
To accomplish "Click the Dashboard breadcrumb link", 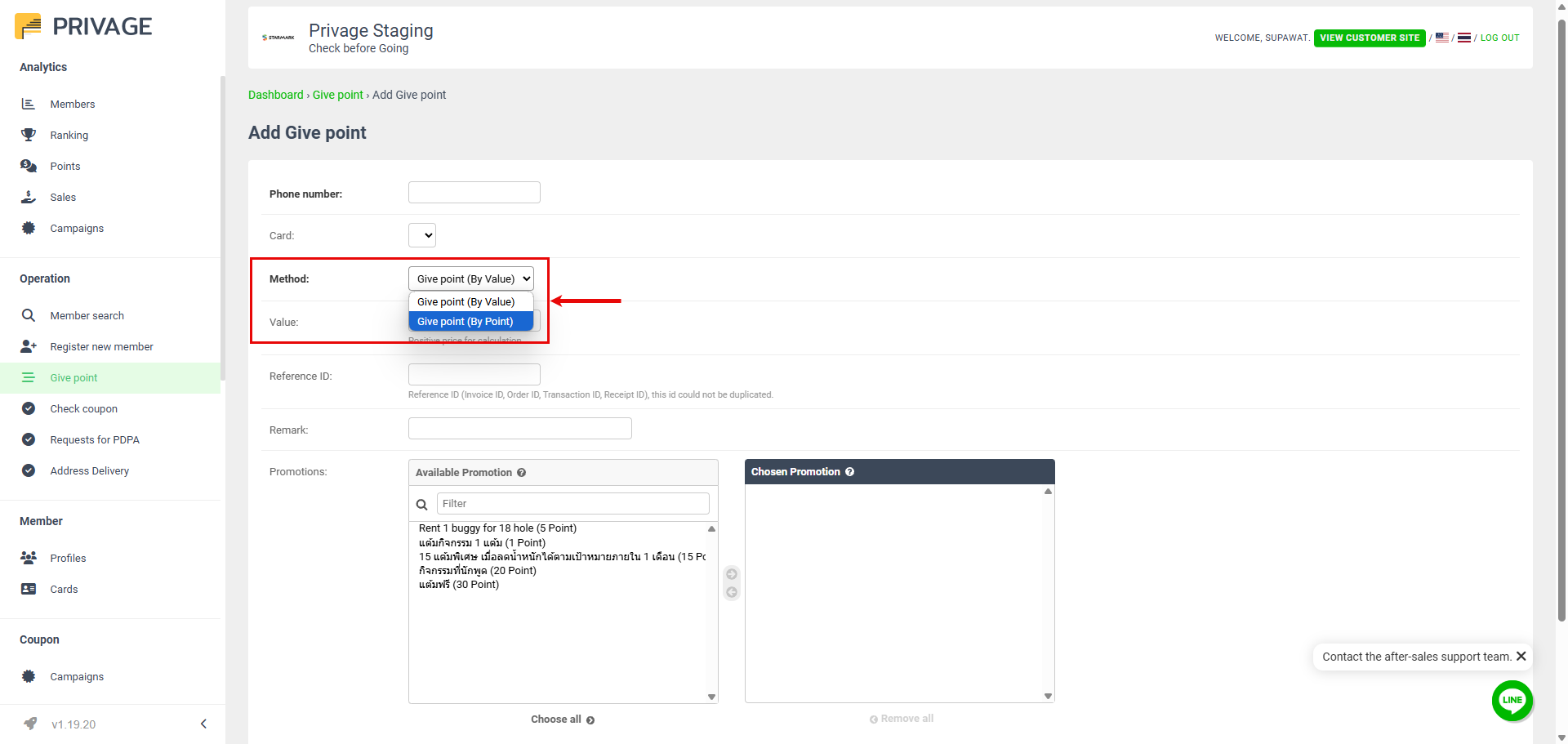I will click(x=275, y=95).
